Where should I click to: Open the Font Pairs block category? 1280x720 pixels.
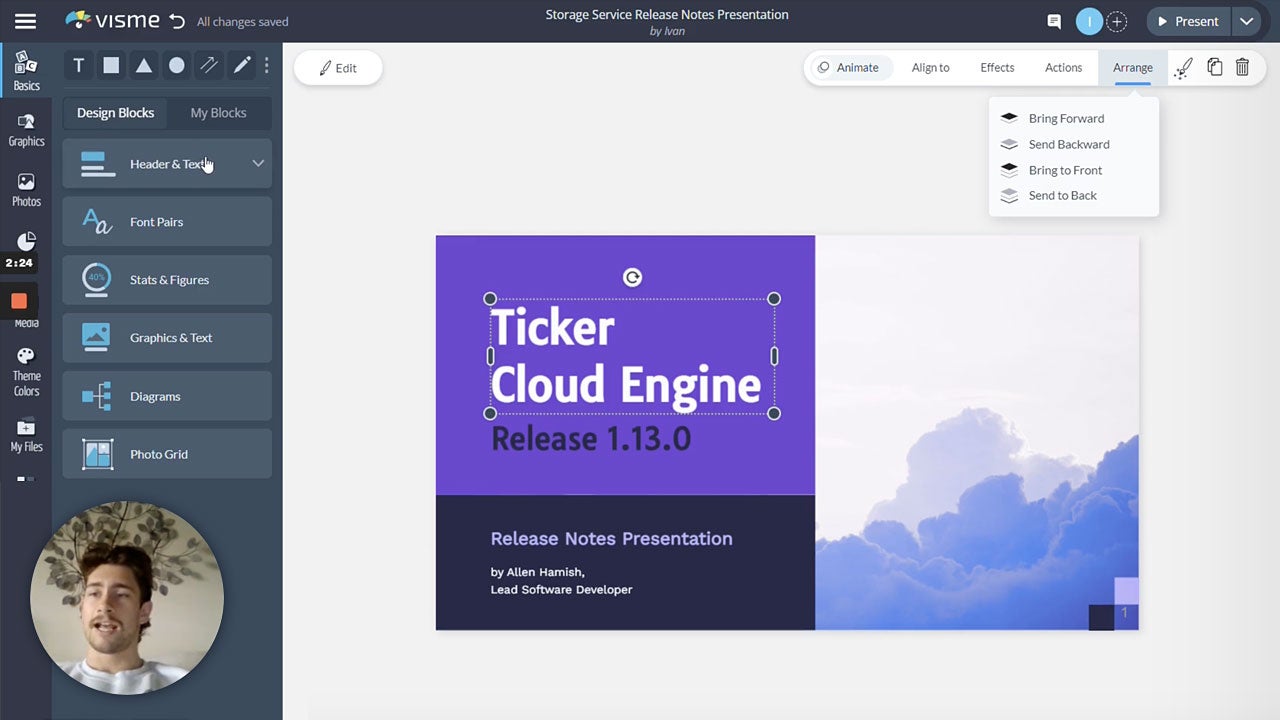pos(167,221)
